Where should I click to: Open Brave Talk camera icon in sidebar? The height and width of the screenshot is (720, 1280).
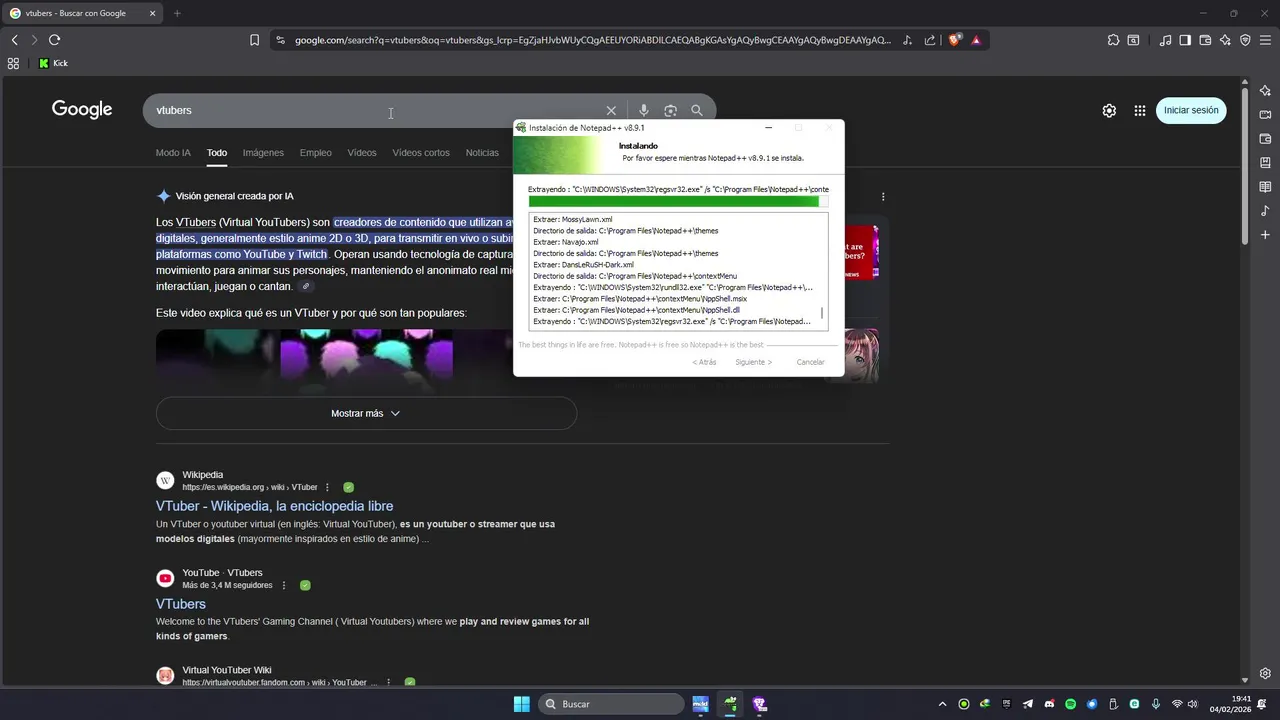[1265, 115]
